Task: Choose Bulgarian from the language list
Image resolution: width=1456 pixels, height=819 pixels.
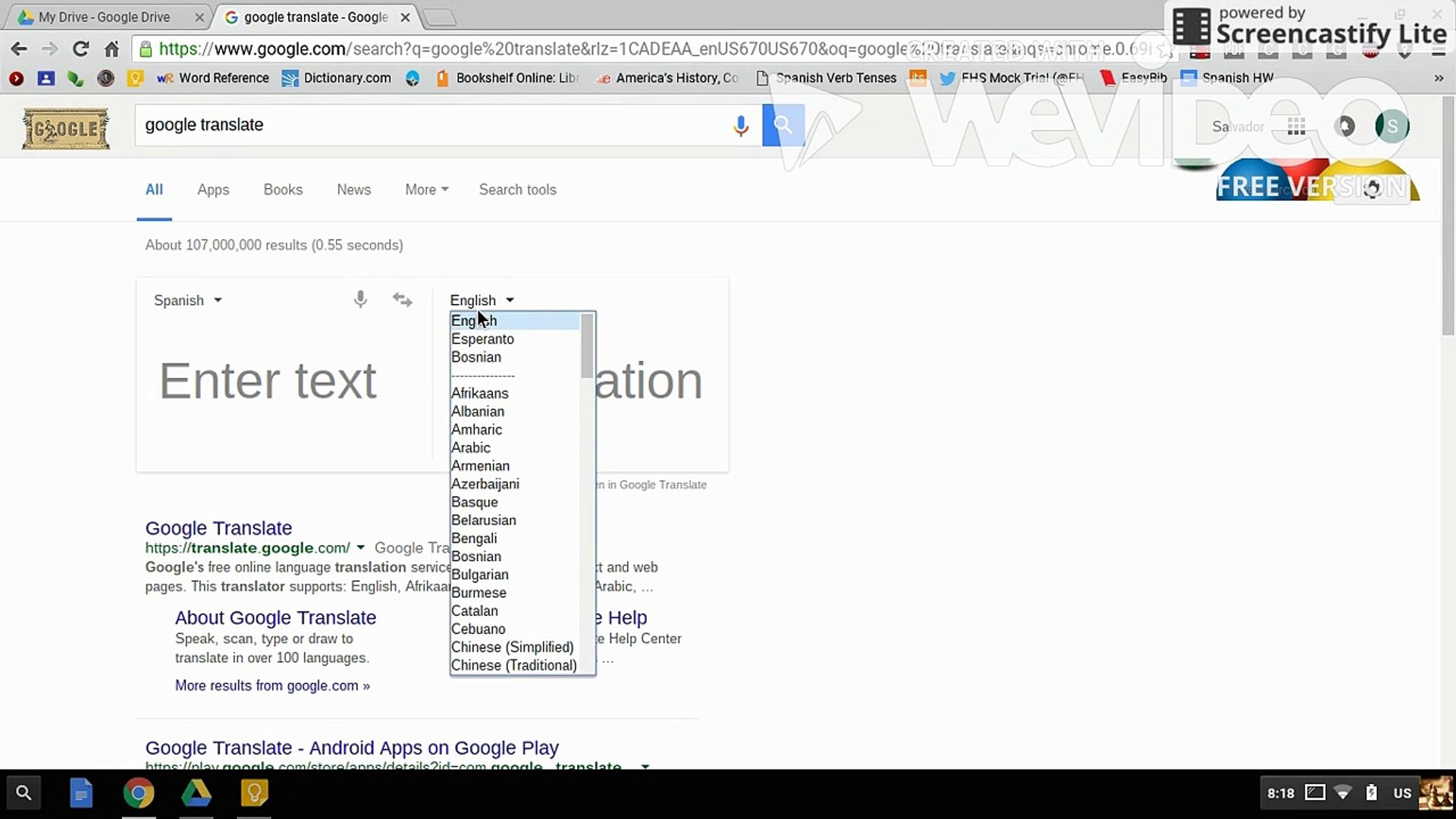Action: [x=515, y=575]
